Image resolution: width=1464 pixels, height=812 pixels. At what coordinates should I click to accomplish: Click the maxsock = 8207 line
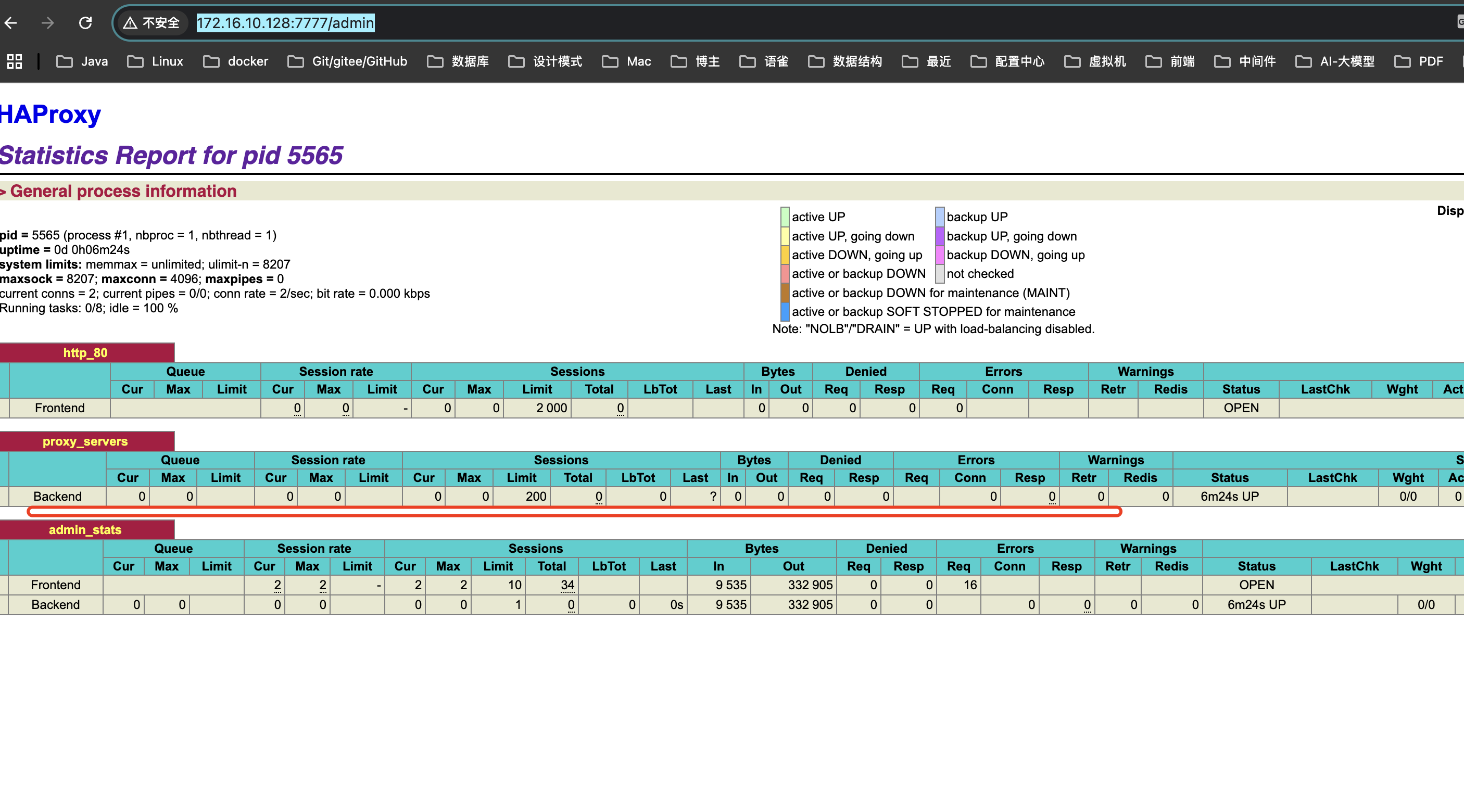[142, 279]
